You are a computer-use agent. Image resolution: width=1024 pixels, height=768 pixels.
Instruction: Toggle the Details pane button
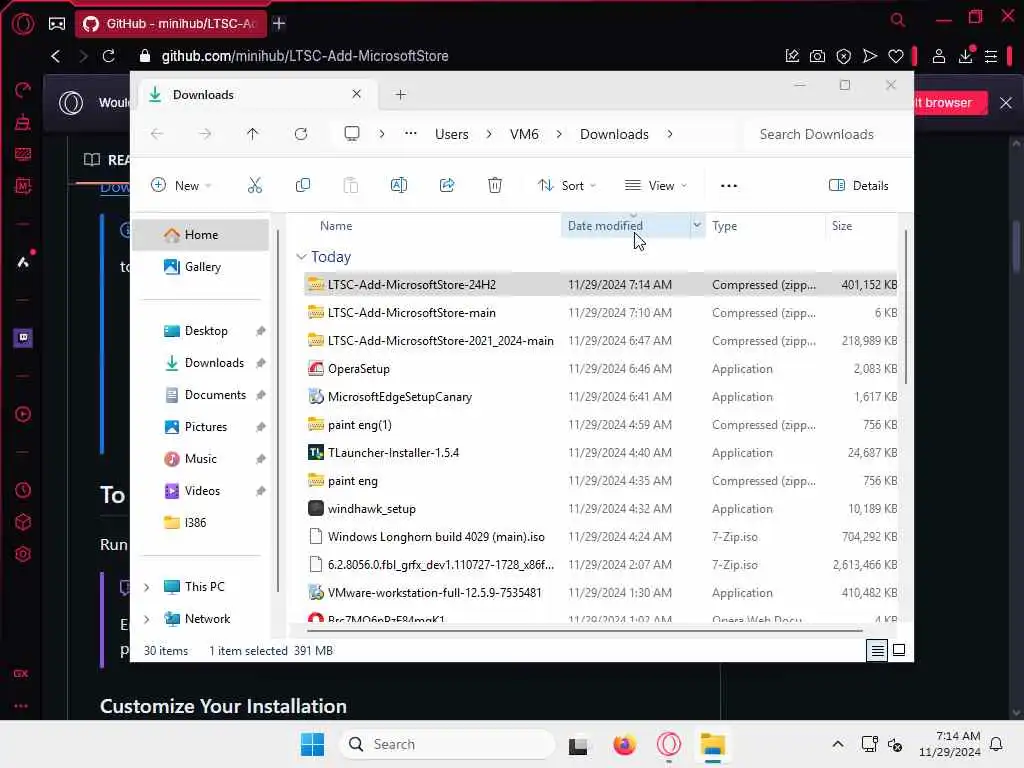pyautogui.click(x=858, y=185)
